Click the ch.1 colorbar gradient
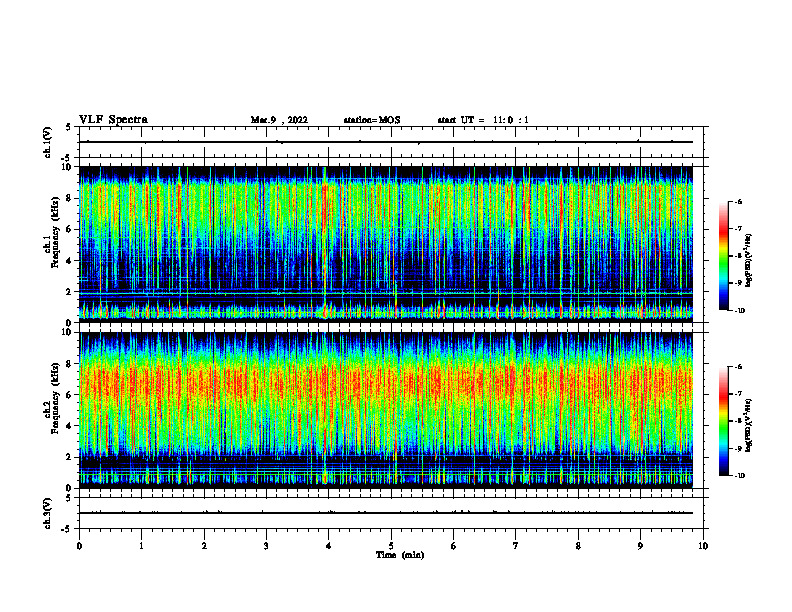Viewport: 792px width, 612px height. tap(724, 256)
